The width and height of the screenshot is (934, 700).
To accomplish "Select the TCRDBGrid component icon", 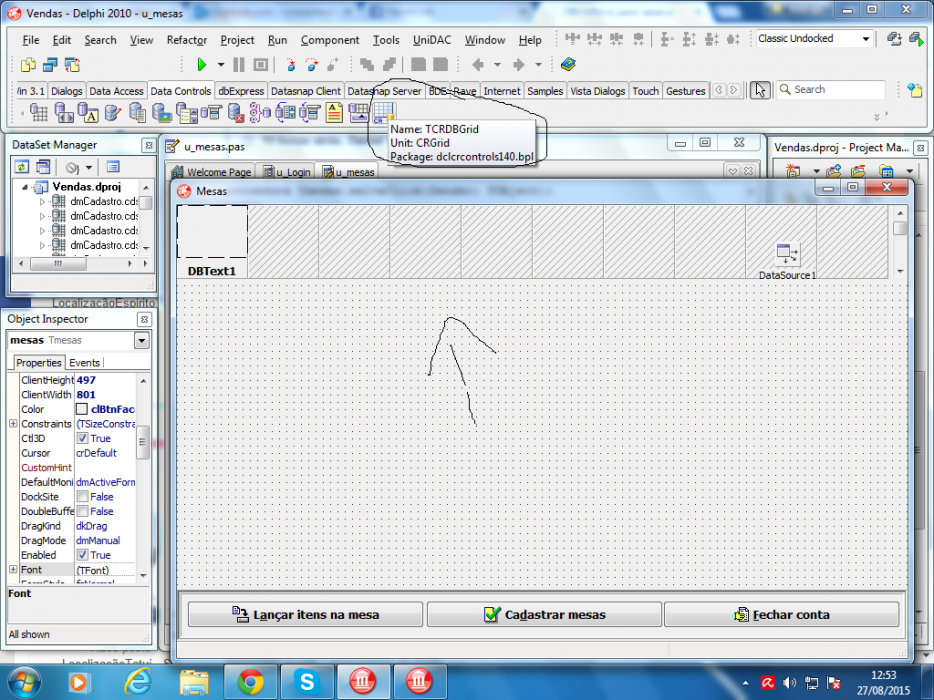I will click(x=384, y=112).
